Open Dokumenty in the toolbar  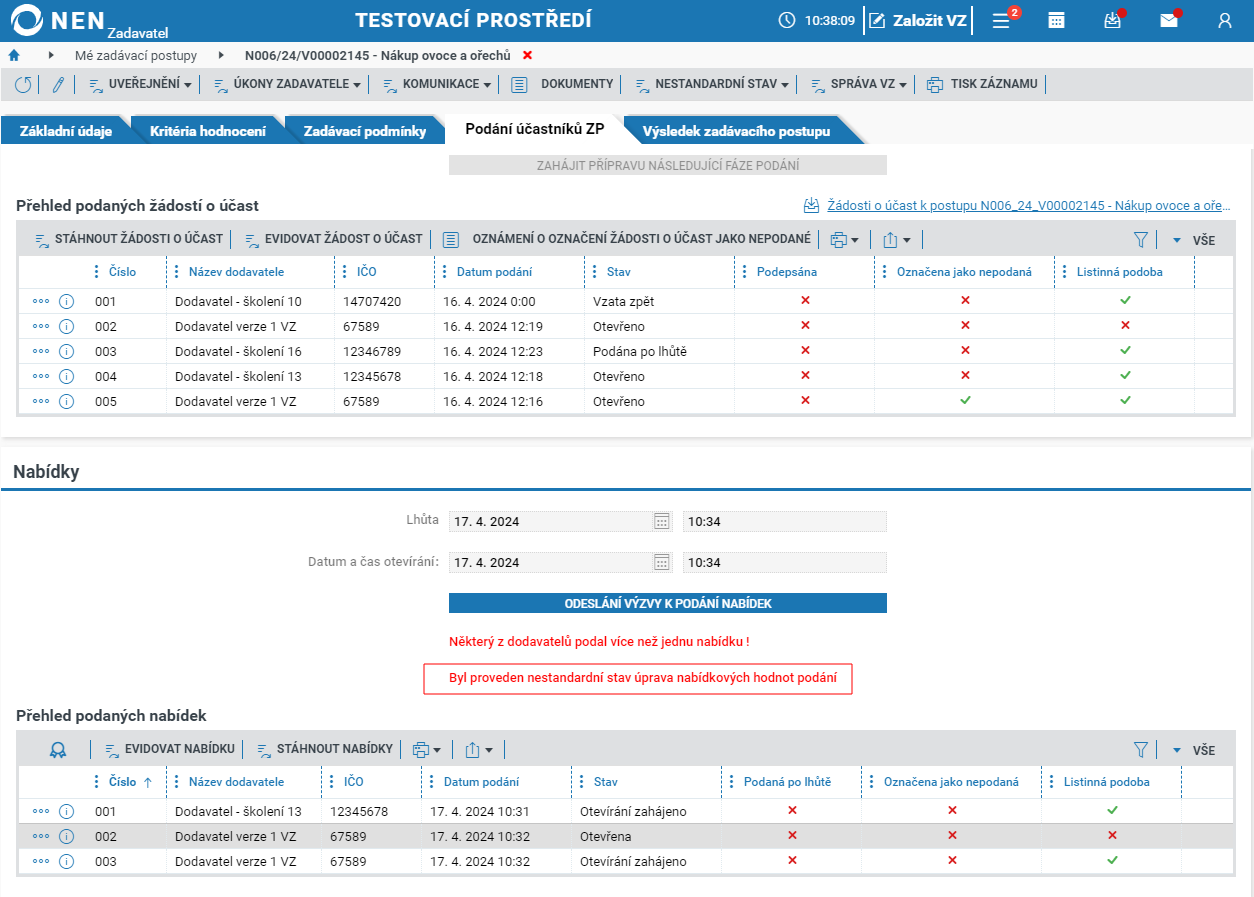pos(563,85)
